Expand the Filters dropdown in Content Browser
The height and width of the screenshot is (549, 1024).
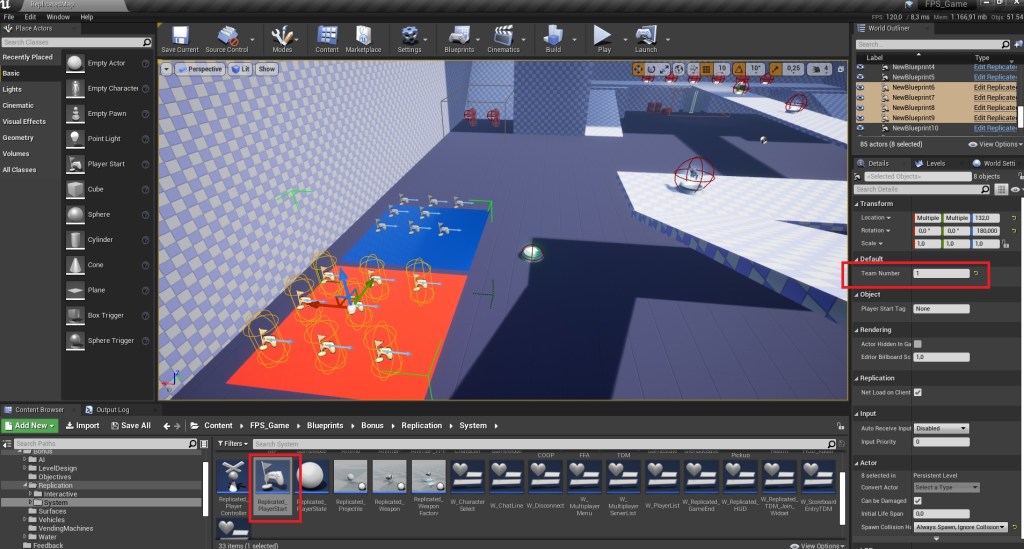click(x=233, y=443)
